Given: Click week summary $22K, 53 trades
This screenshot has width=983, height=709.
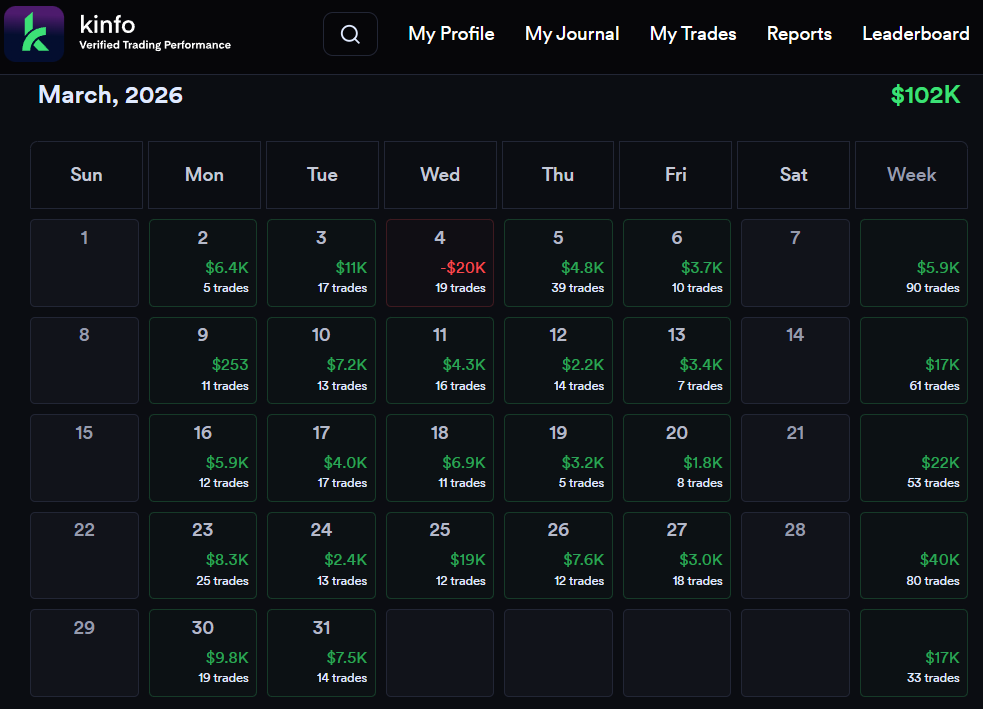Looking at the screenshot, I should (914, 458).
